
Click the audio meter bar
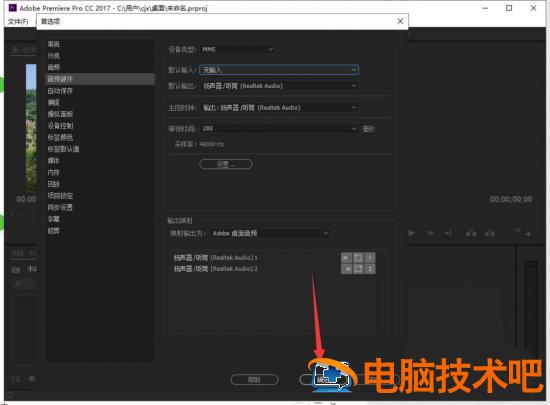(531, 309)
